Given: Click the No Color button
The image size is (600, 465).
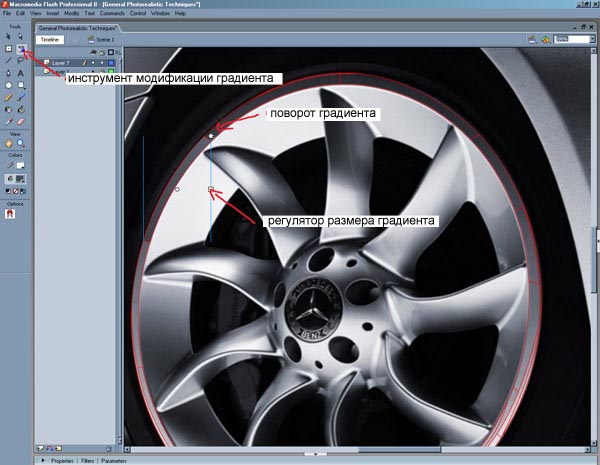Looking at the screenshot, I should (16, 191).
